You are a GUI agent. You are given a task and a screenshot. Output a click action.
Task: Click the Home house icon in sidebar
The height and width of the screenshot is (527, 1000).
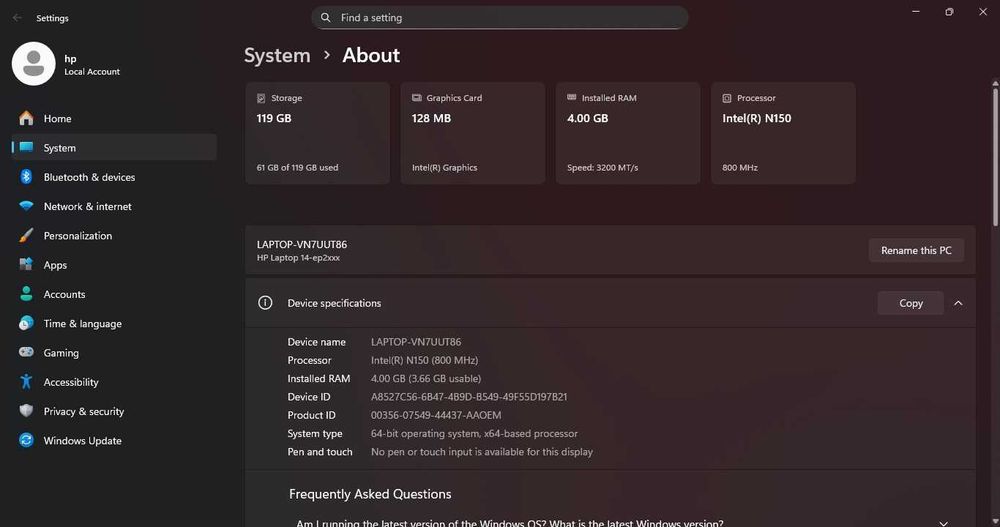pyautogui.click(x=26, y=118)
